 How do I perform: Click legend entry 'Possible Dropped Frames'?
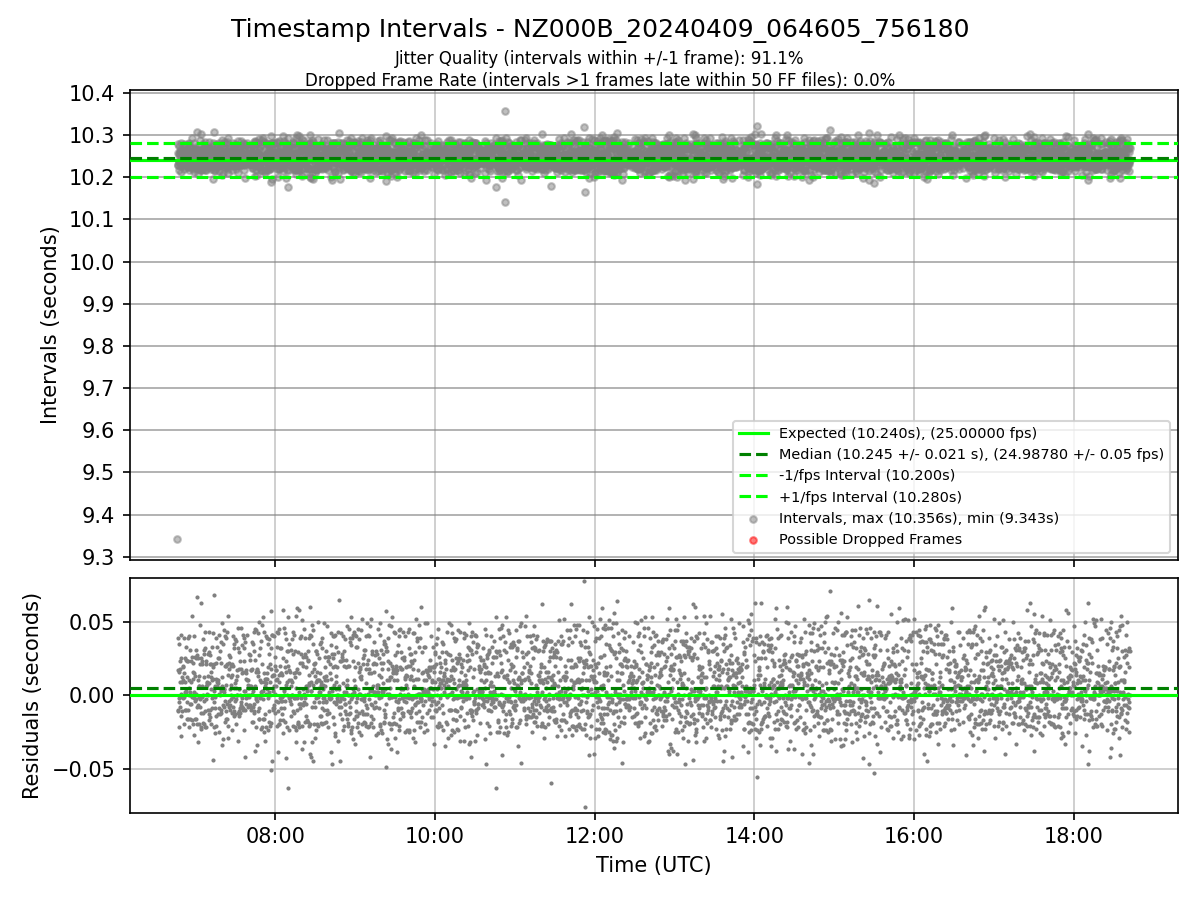click(x=870, y=539)
